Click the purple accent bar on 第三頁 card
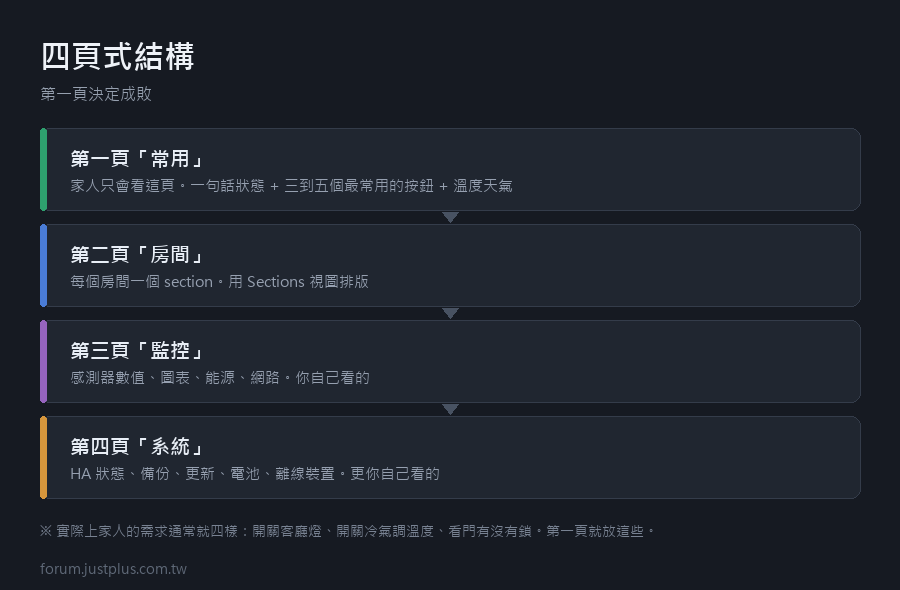This screenshot has width=900, height=590. point(43,362)
